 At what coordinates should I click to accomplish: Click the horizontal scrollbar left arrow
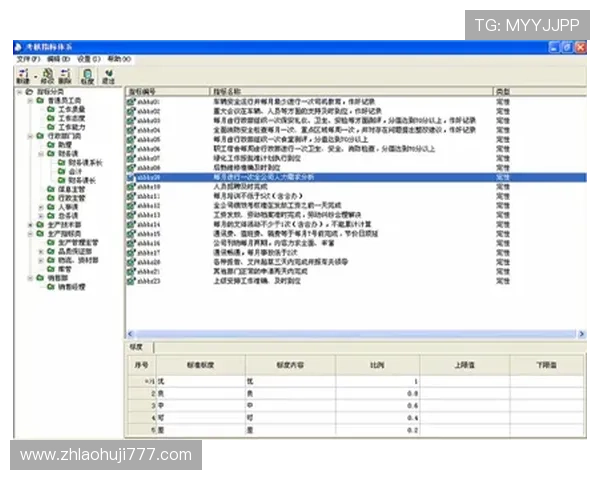tap(130, 334)
